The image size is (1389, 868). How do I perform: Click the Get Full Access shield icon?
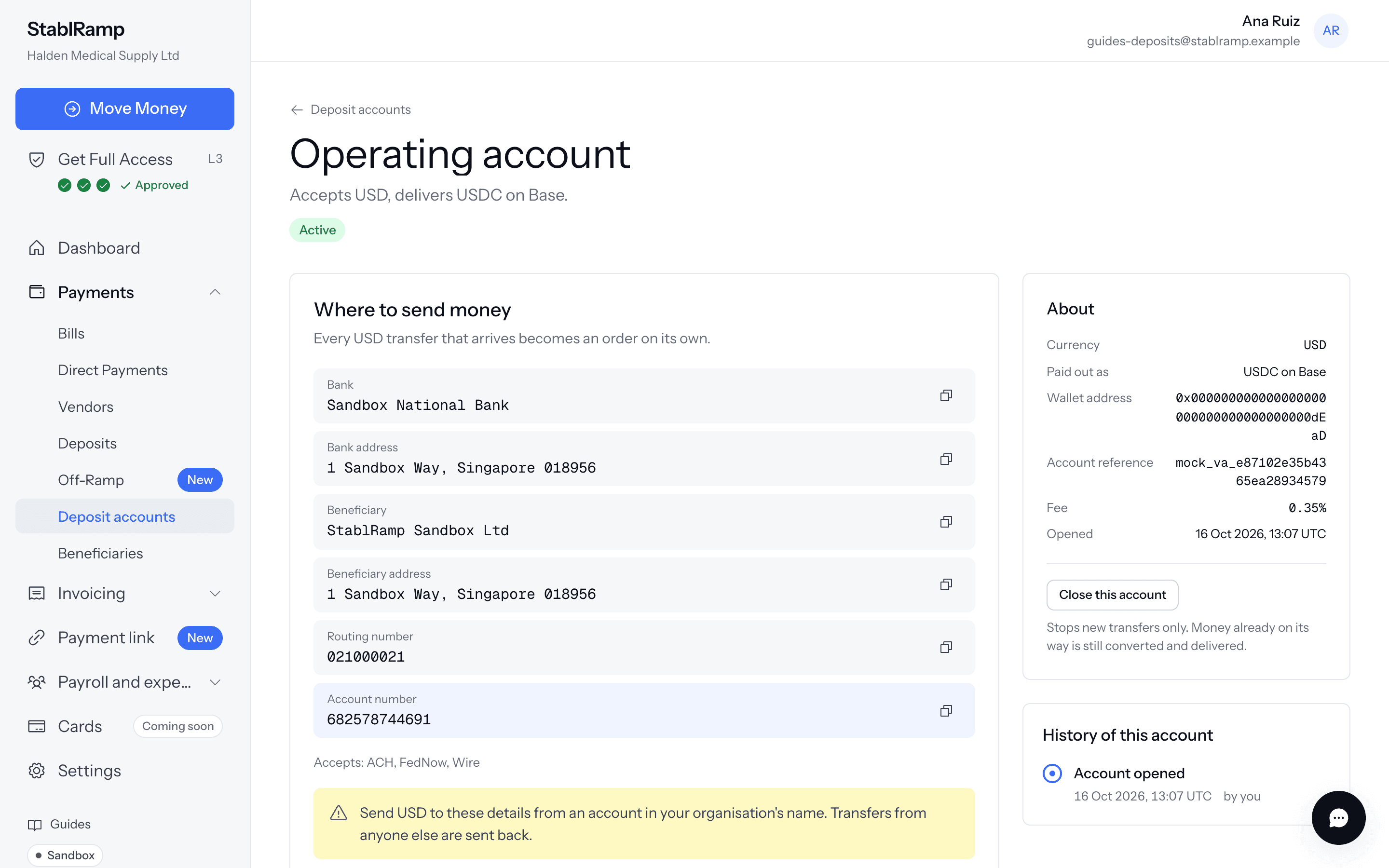37,160
